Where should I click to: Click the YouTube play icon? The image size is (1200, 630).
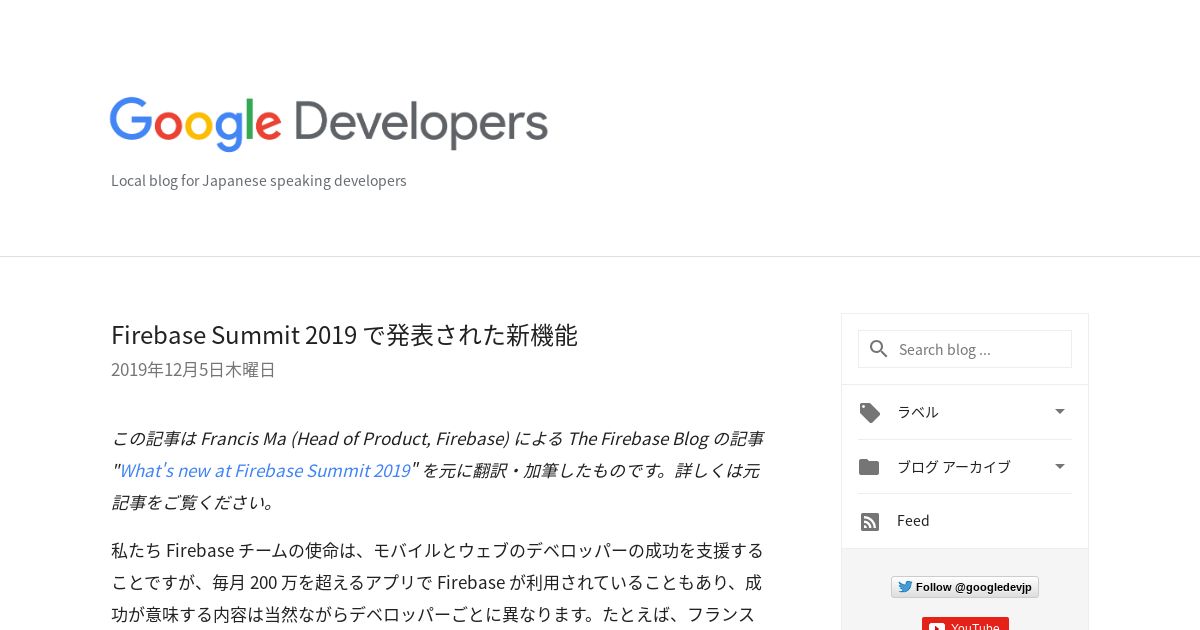[937, 627]
